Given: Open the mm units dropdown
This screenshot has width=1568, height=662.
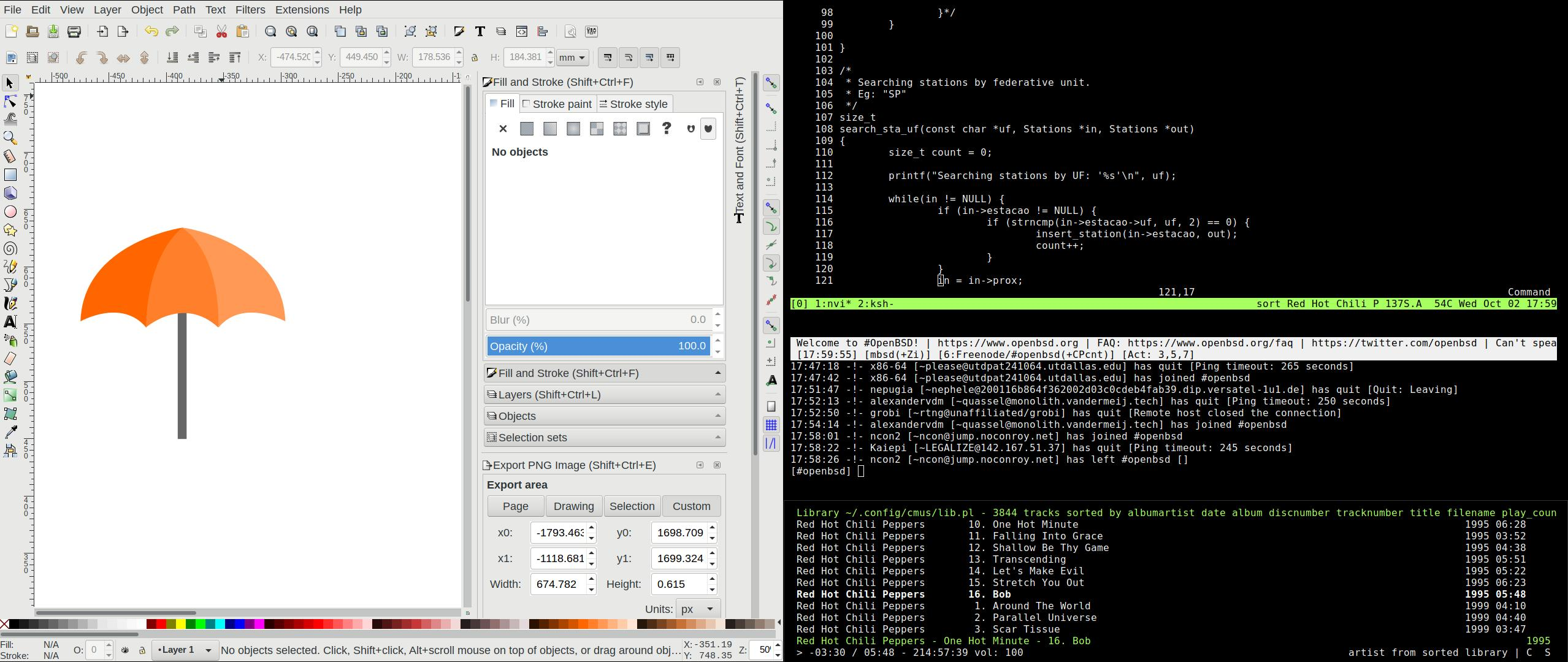Looking at the screenshot, I should pyautogui.click(x=572, y=58).
